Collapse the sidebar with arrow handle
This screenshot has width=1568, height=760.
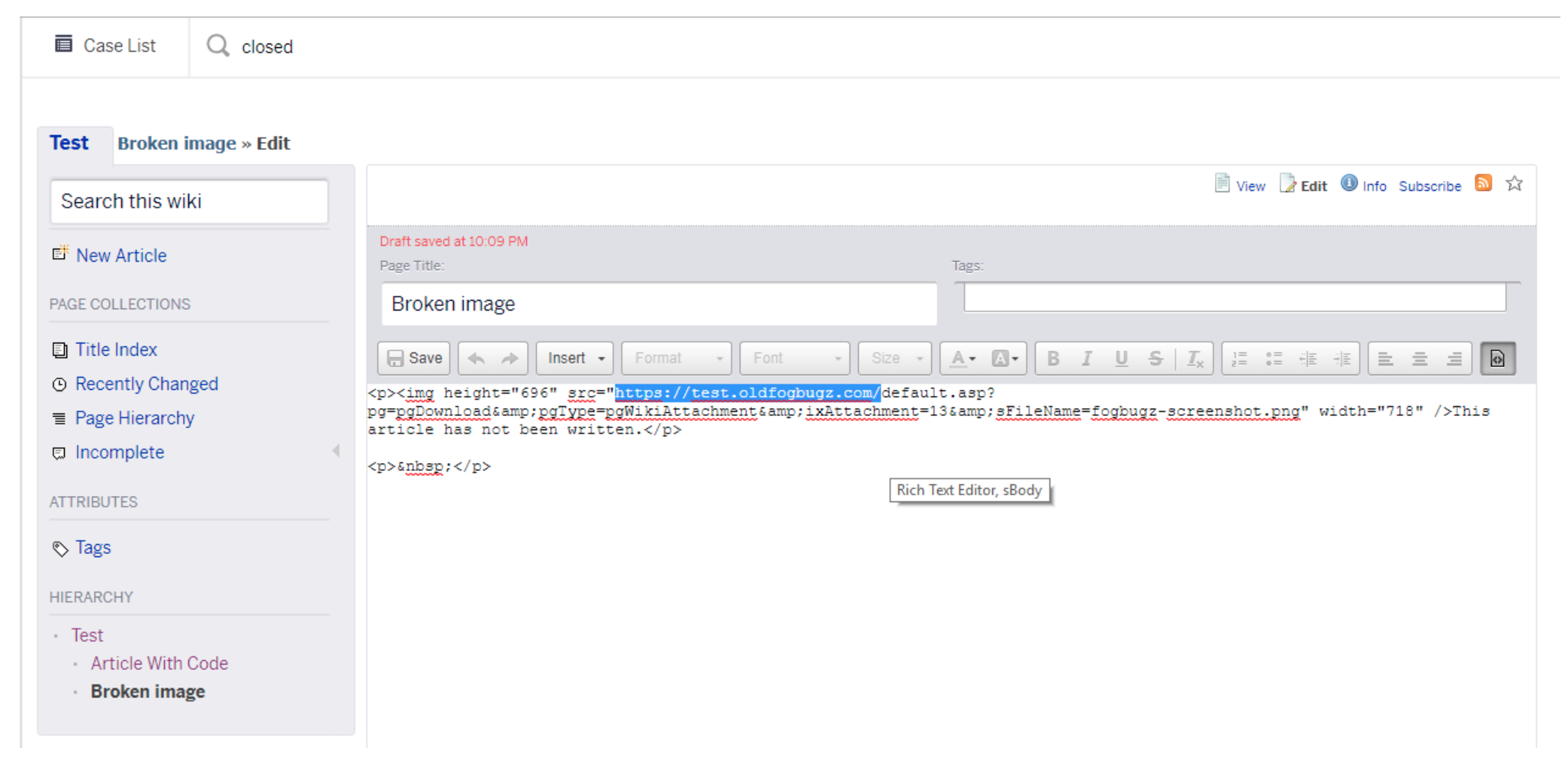coord(336,451)
